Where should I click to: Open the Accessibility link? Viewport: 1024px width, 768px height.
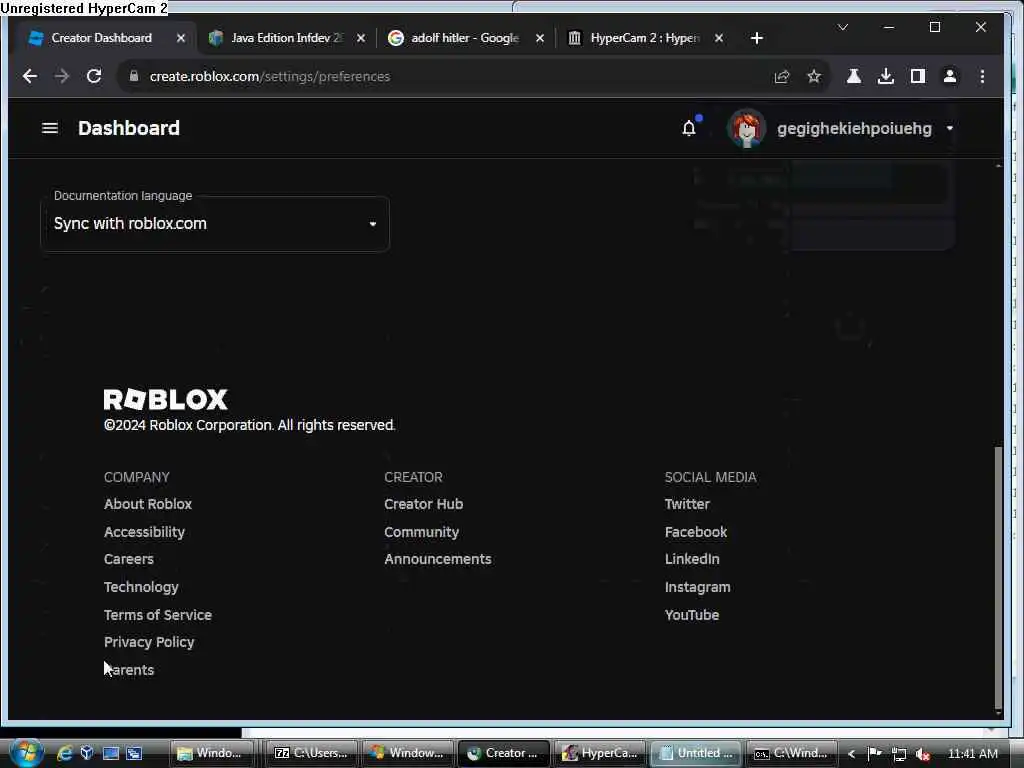[144, 532]
